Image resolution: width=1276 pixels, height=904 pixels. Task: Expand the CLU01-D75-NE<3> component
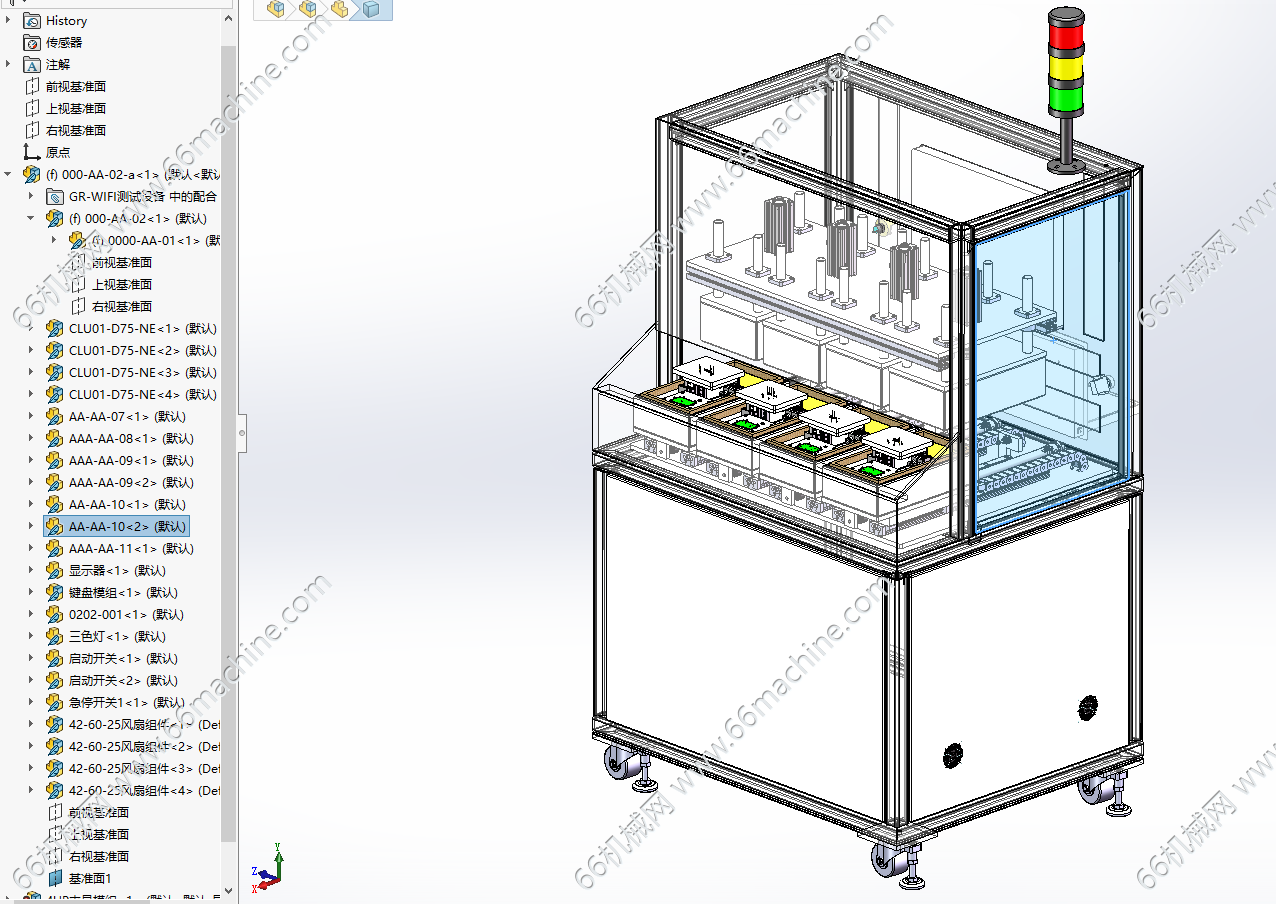(x=31, y=372)
